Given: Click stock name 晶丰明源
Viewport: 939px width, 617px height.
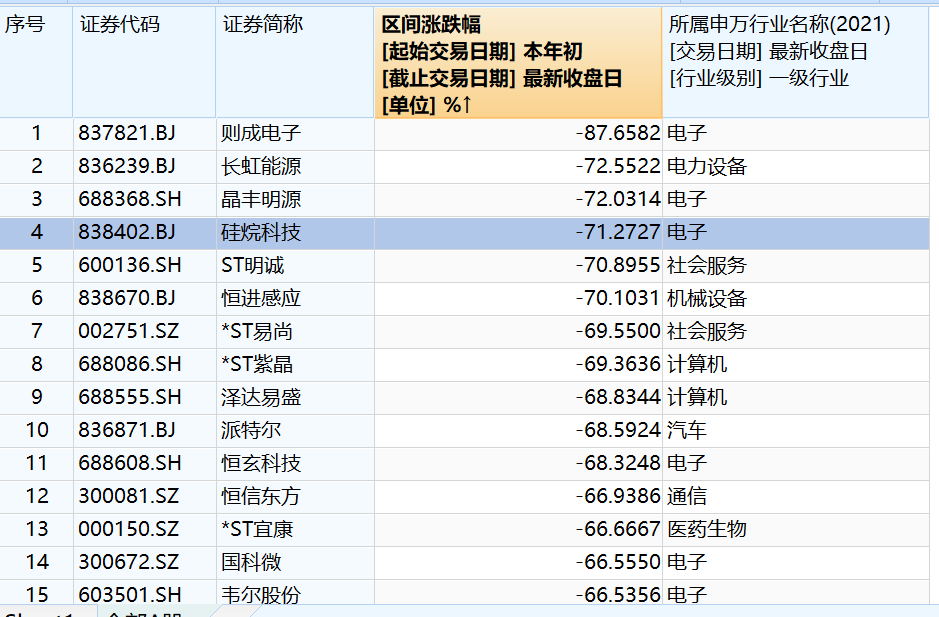Looking at the screenshot, I should coord(261,199).
